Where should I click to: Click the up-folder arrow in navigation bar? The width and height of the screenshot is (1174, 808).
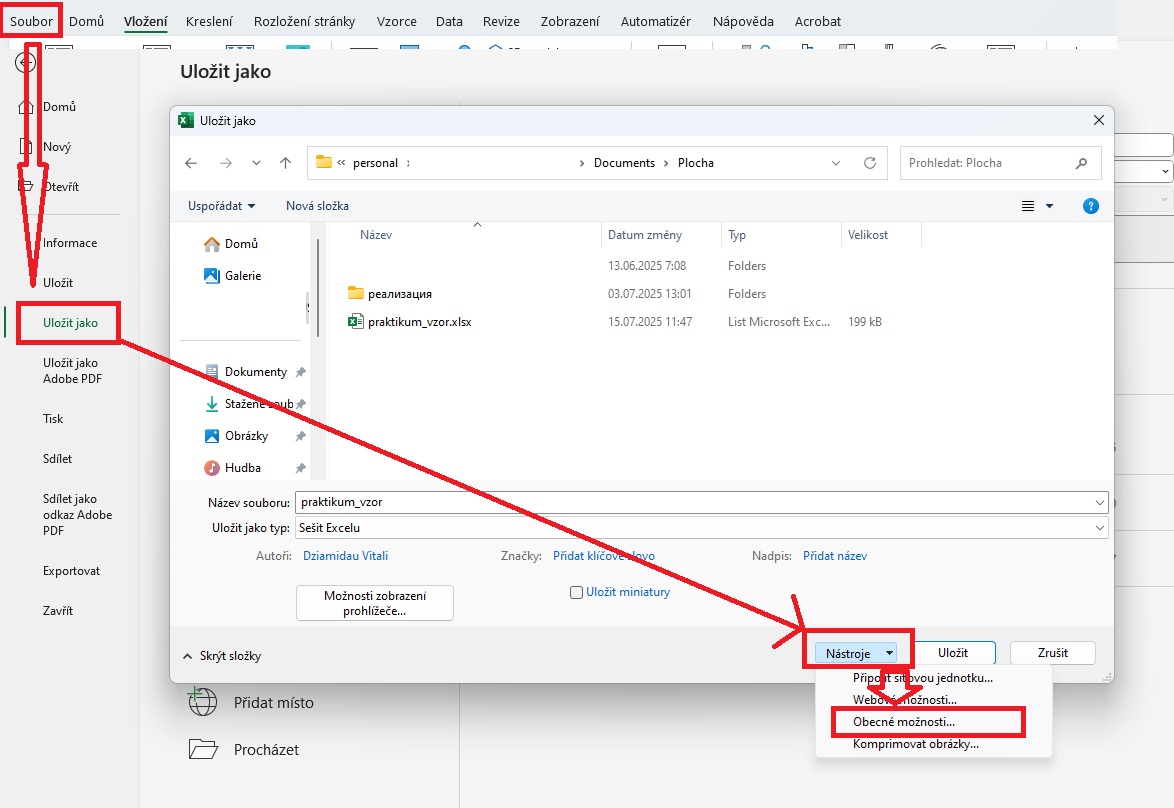click(x=286, y=163)
